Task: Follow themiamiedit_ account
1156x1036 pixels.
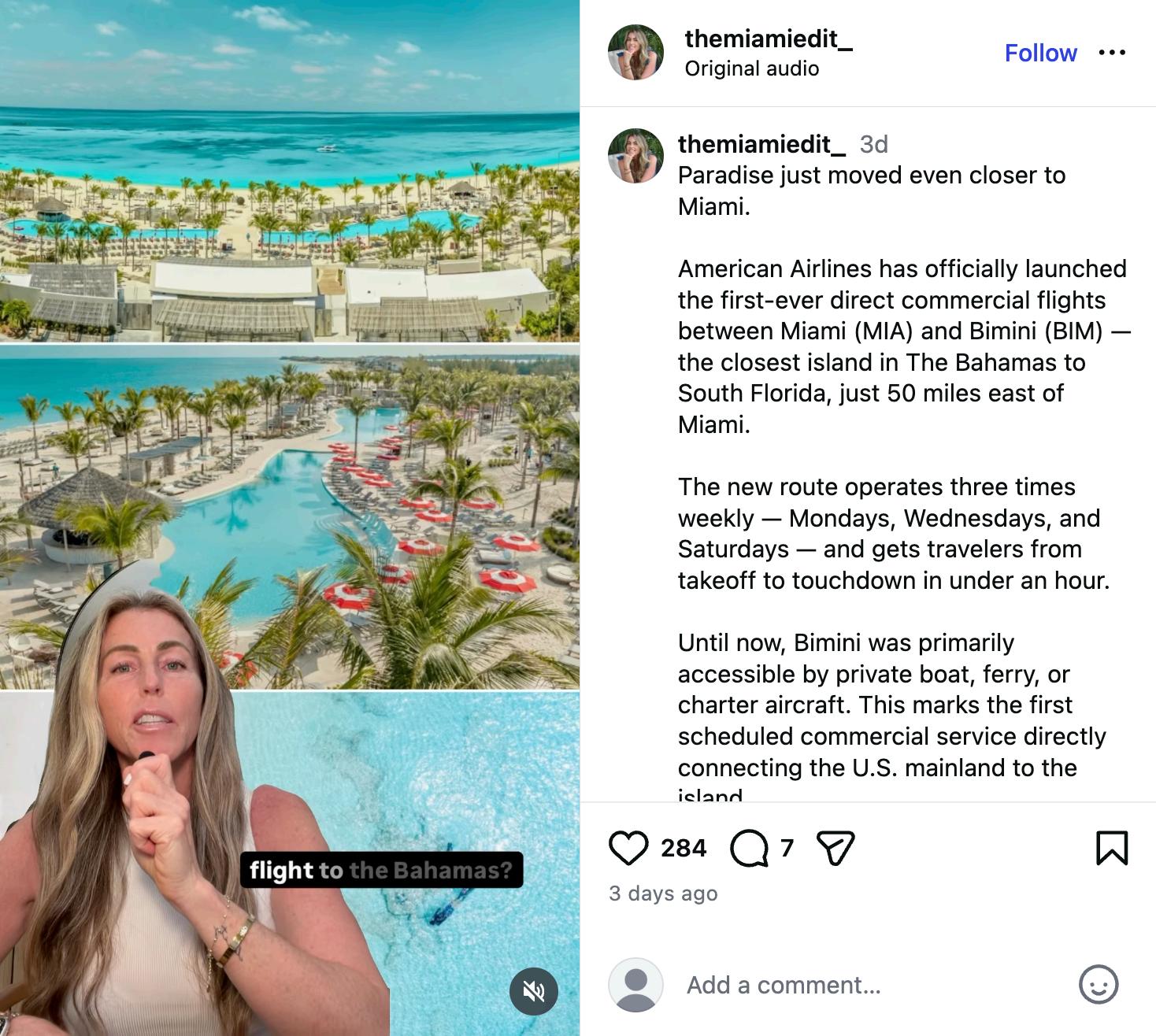Action: pyautogui.click(x=1040, y=53)
